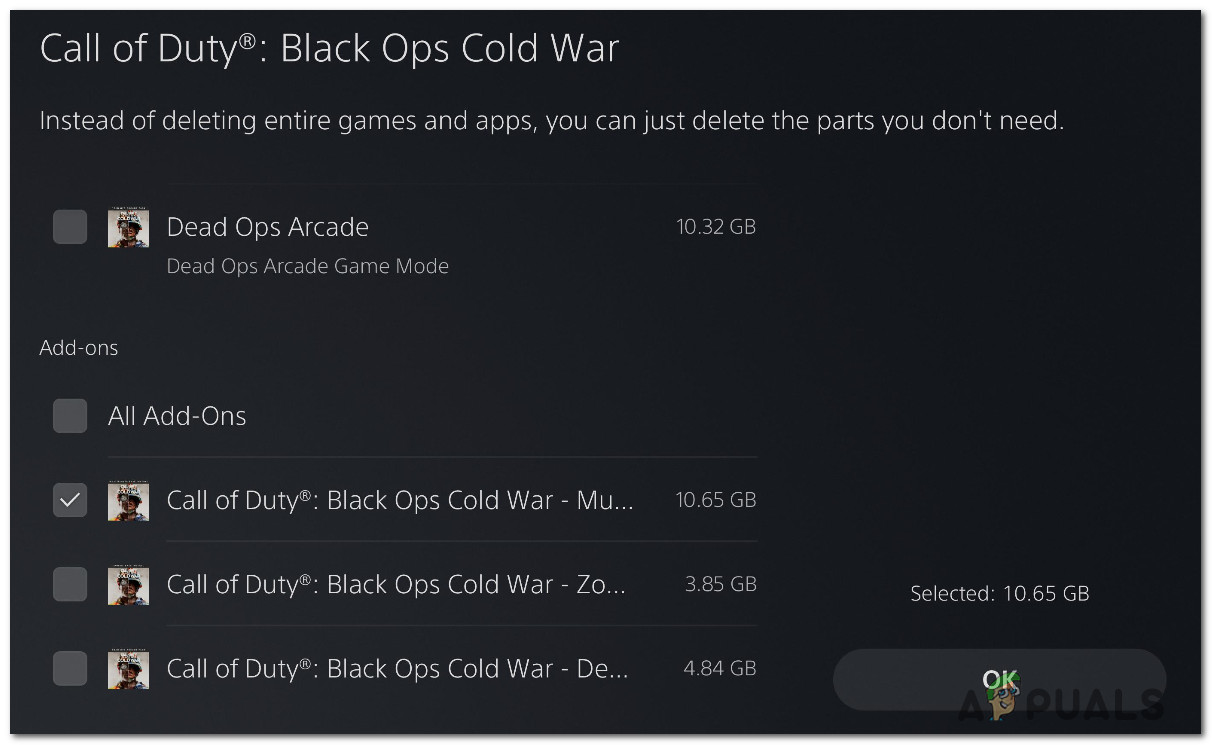1212x745 pixels.
Task: Click the Black Ops Cold War - Mu... entry name
Action: [400, 500]
